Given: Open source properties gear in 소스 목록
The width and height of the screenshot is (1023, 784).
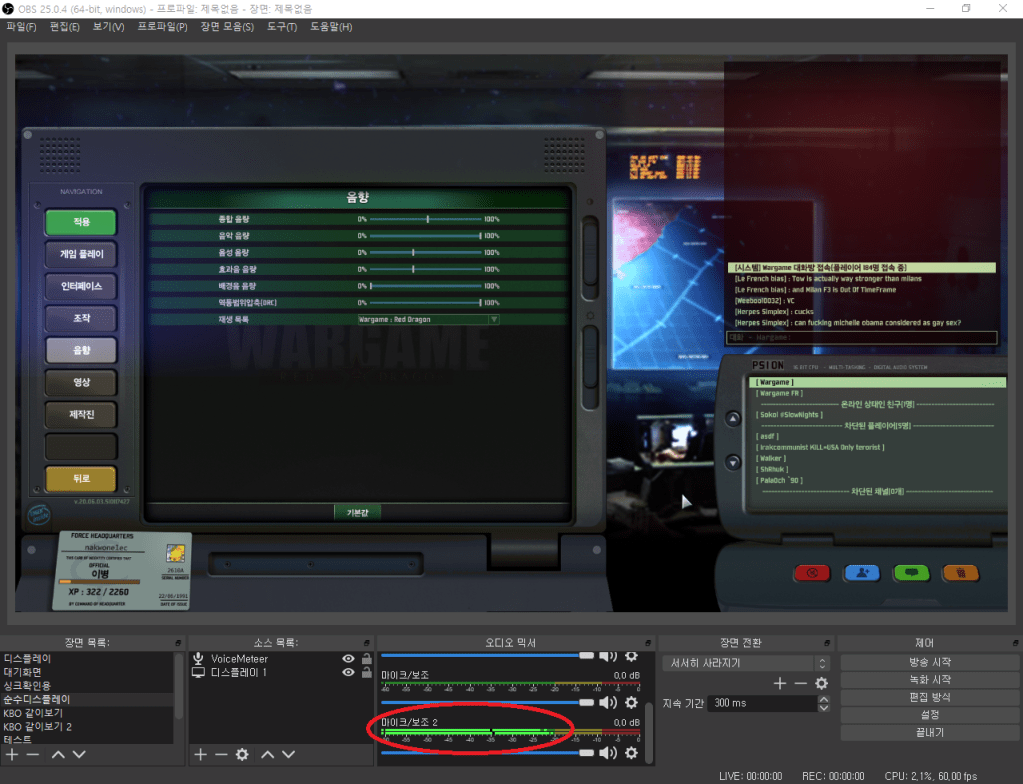Looking at the screenshot, I should [241, 754].
